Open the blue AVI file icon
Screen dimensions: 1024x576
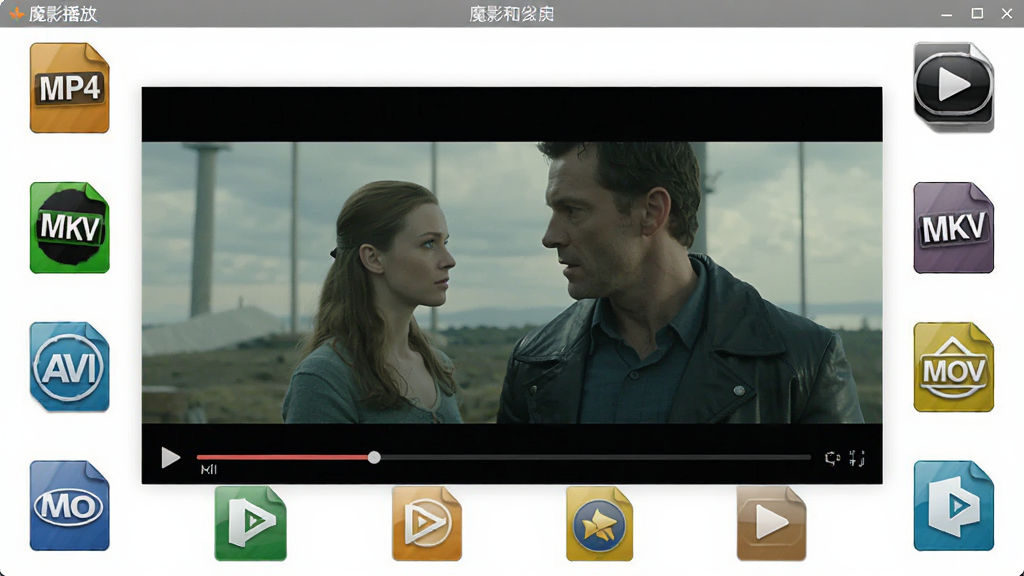[x=69, y=367]
